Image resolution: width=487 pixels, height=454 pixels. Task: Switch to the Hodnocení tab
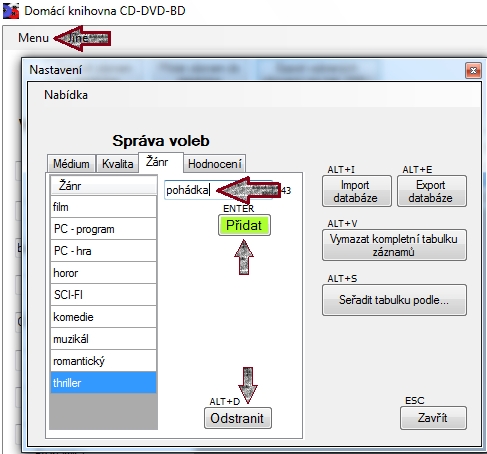pyautogui.click(x=215, y=164)
